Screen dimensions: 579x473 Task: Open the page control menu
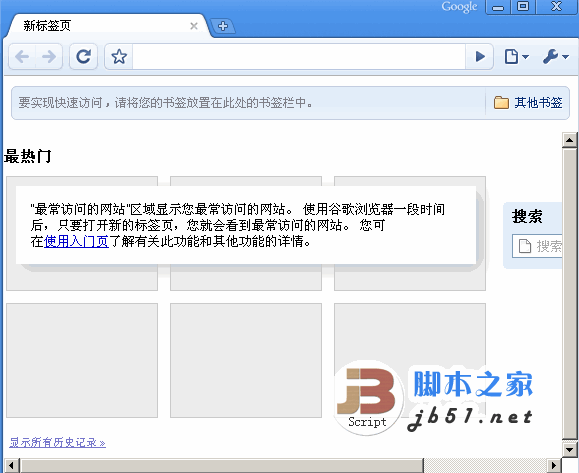516,56
